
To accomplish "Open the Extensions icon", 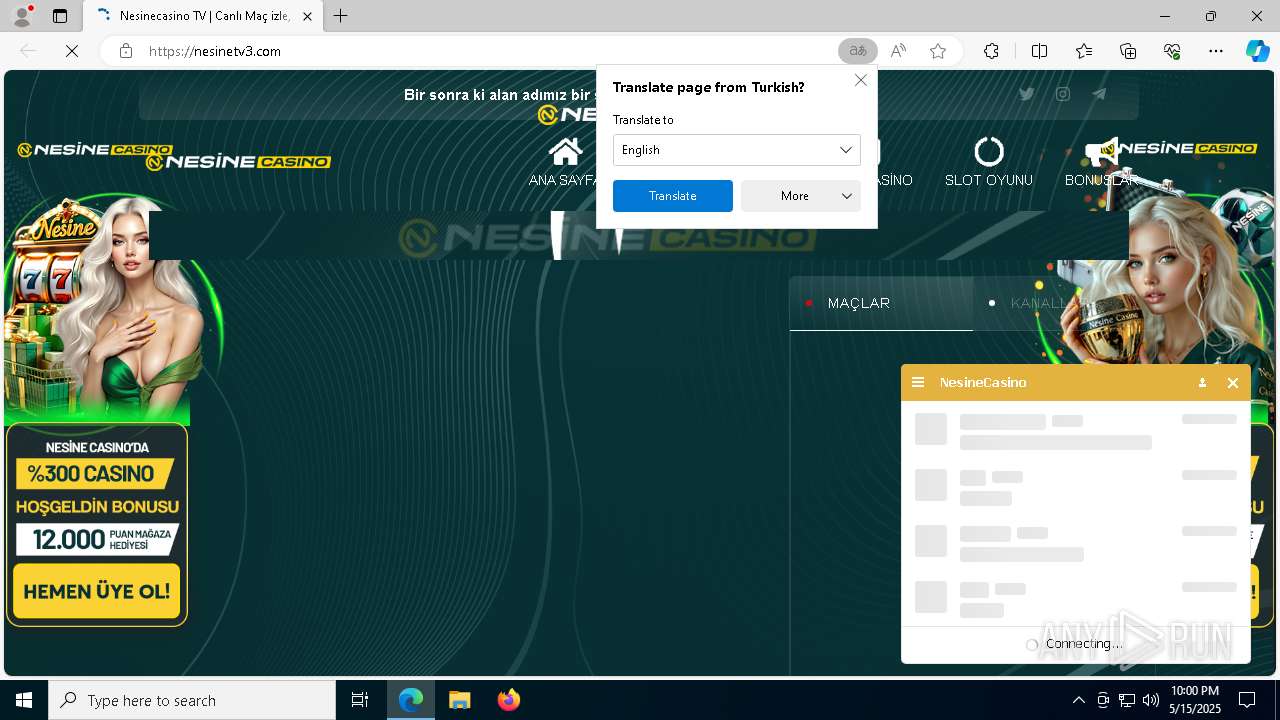I will click(x=991, y=51).
